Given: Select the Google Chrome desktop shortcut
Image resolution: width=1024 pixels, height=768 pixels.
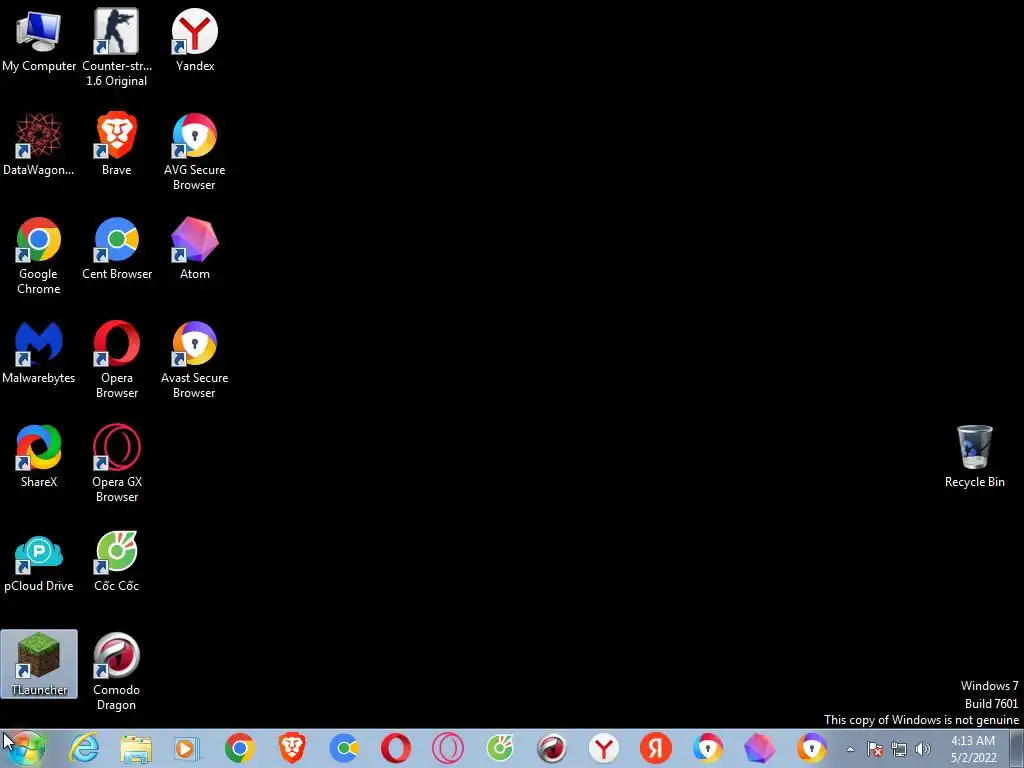Looking at the screenshot, I should pyautogui.click(x=39, y=255).
